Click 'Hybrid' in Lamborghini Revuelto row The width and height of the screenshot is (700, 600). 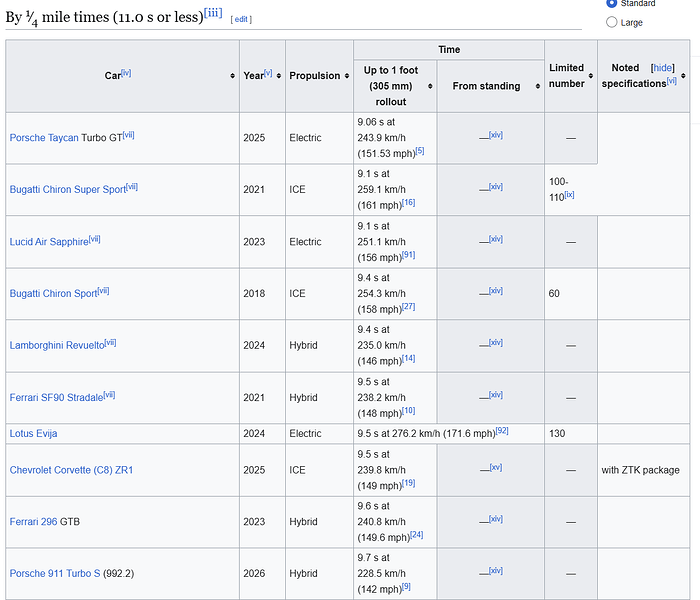click(x=303, y=345)
